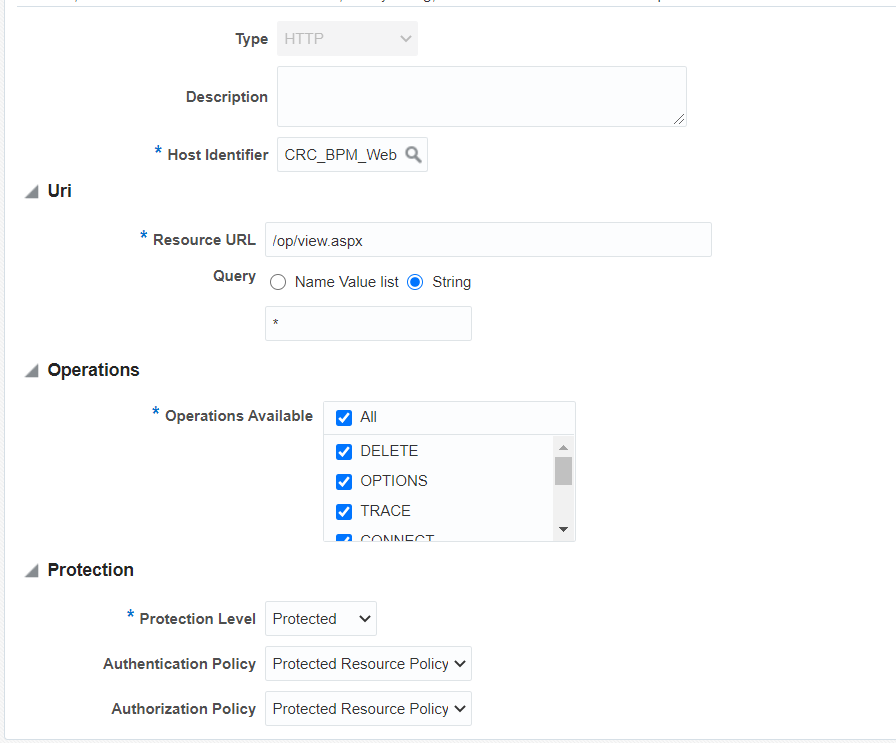
Task: Click the operations list scroll down arrow
Action: pos(563,529)
